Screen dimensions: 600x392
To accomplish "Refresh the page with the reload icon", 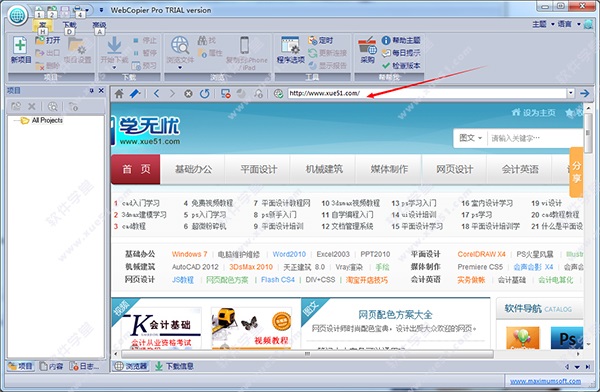I will (204, 93).
